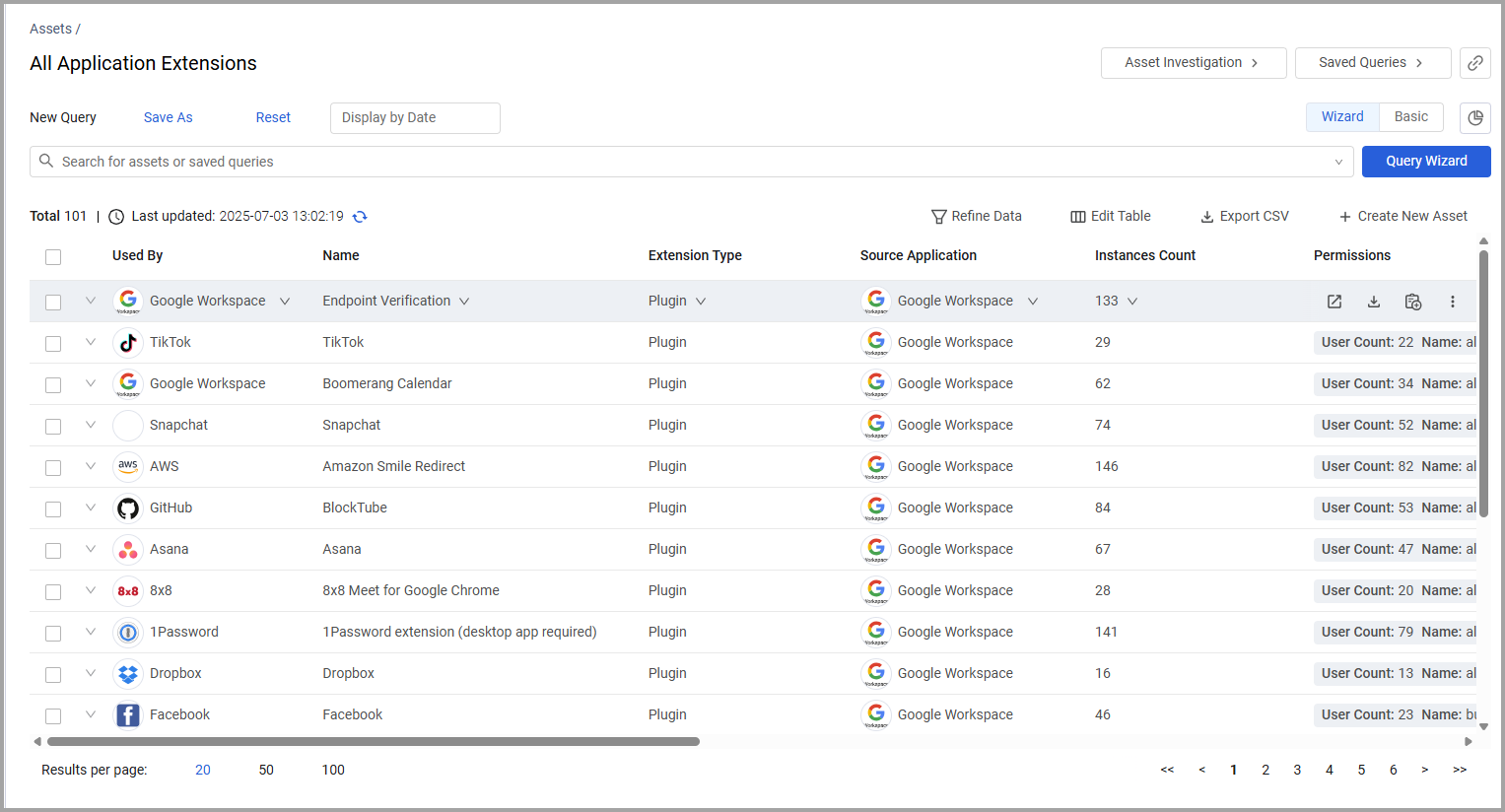Refresh the last updated data
Screen dimensions: 1505x812
360,217
